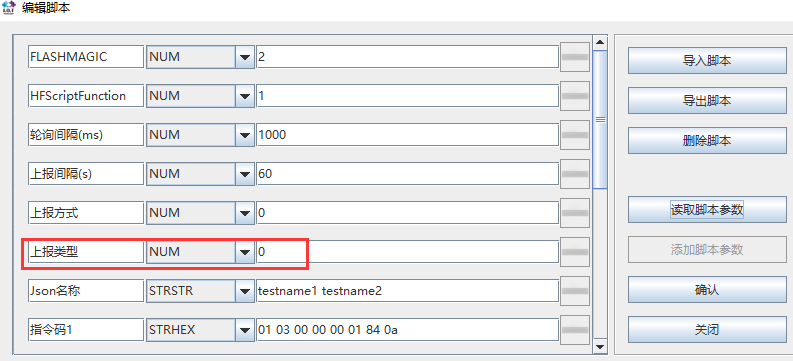
Task: Click the scrollbar down arrow in parameter list
Action: tap(600, 346)
